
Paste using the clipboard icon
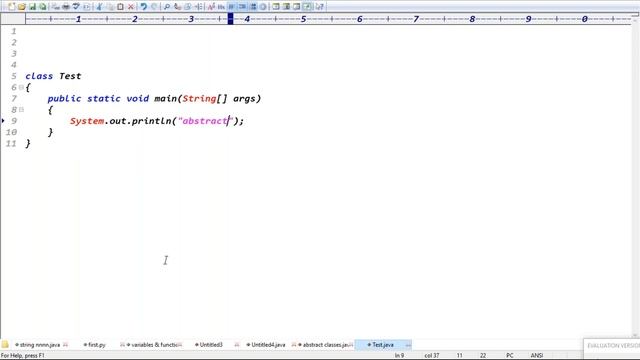pos(120,7)
